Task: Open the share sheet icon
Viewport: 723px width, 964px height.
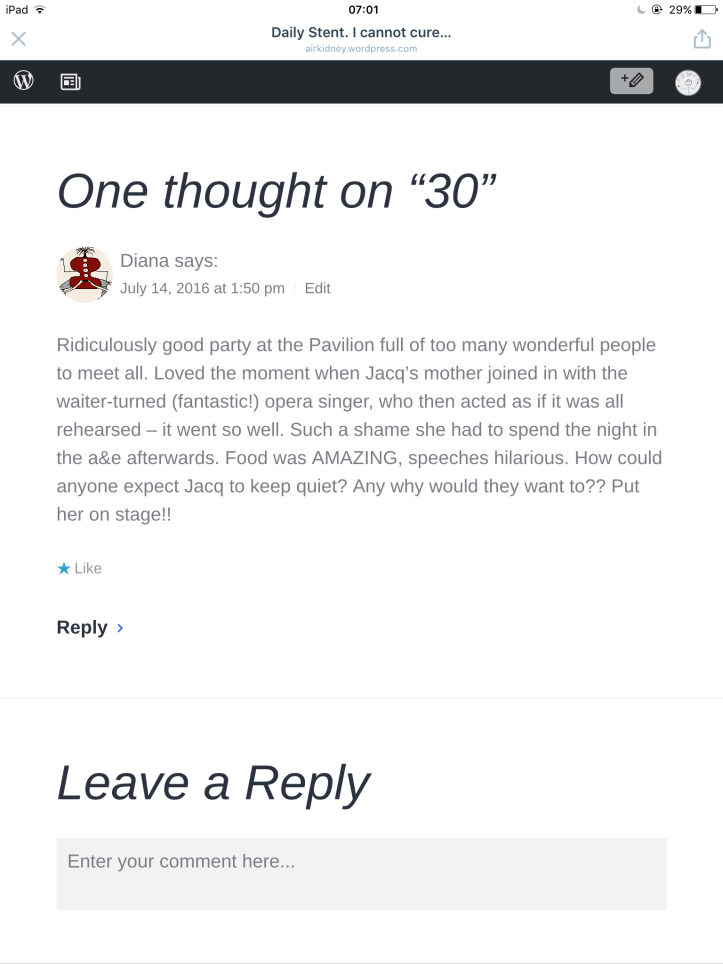Action: click(701, 39)
